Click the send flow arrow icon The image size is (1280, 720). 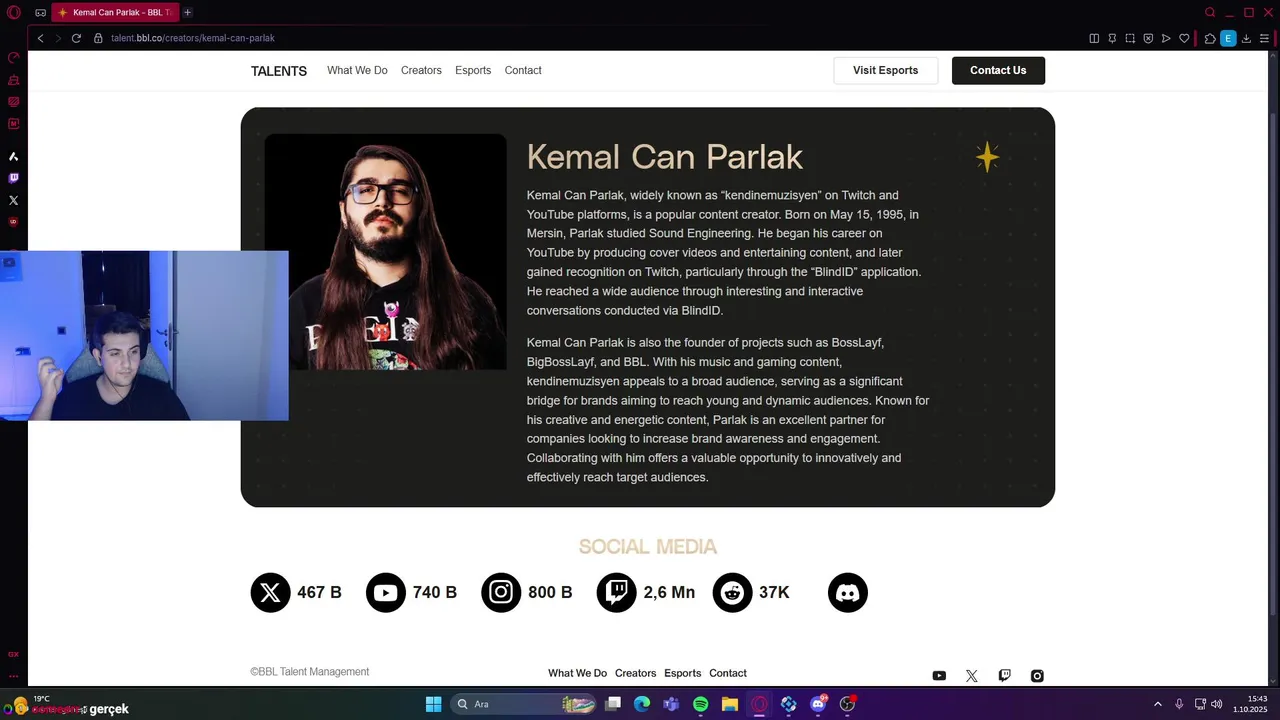pyautogui.click(x=1166, y=38)
